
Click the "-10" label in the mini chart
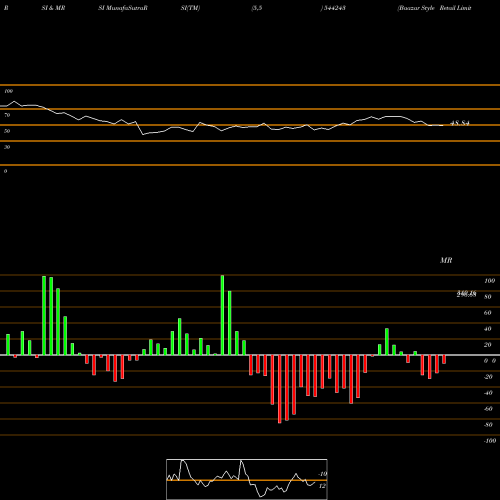pyautogui.click(x=322, y=474)
